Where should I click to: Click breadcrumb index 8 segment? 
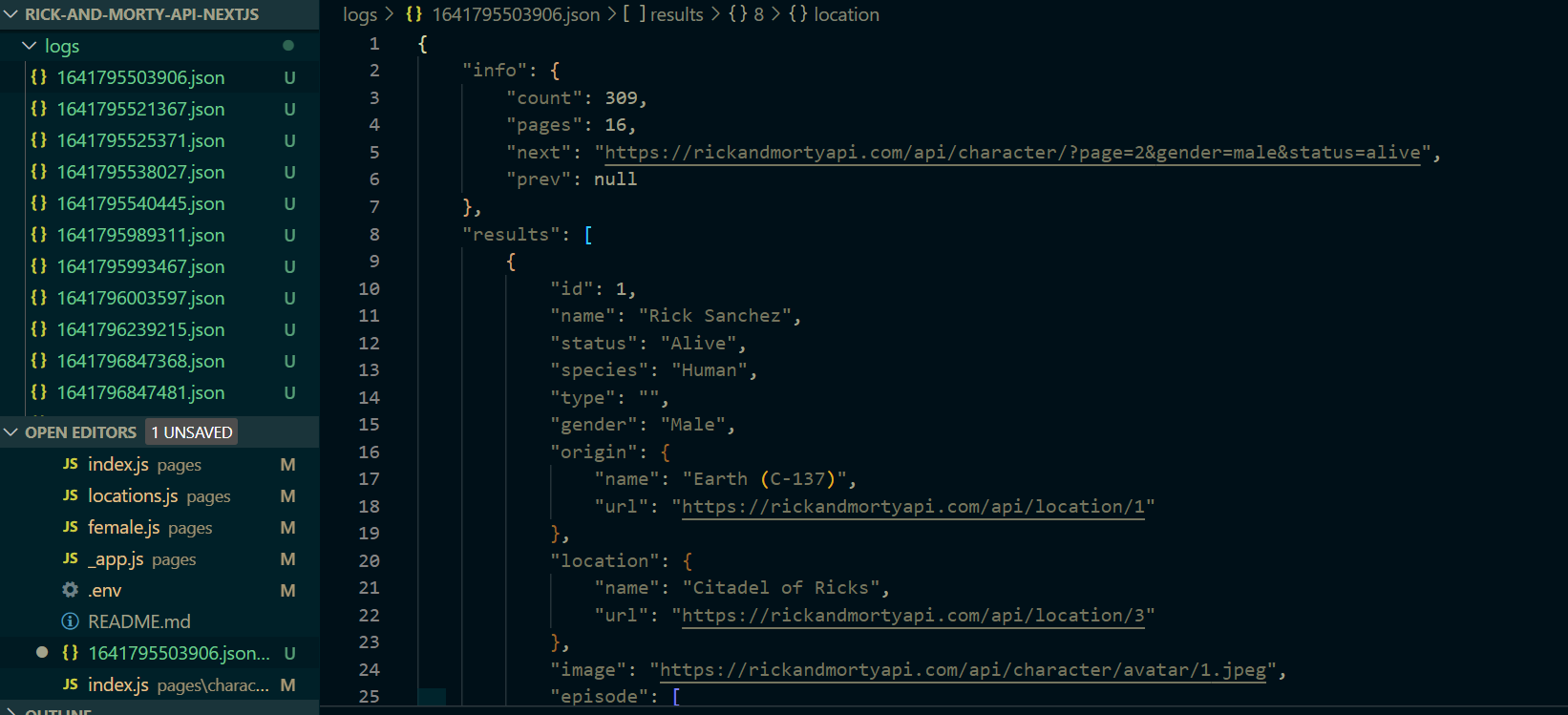[x=746, y=14]
